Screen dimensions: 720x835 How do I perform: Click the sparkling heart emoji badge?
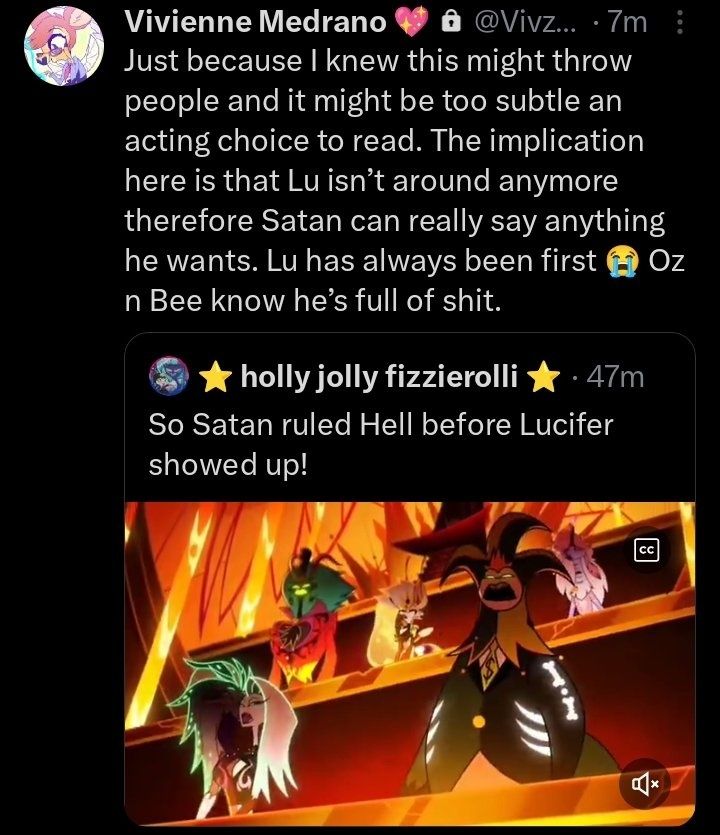(x=411, y=22)
